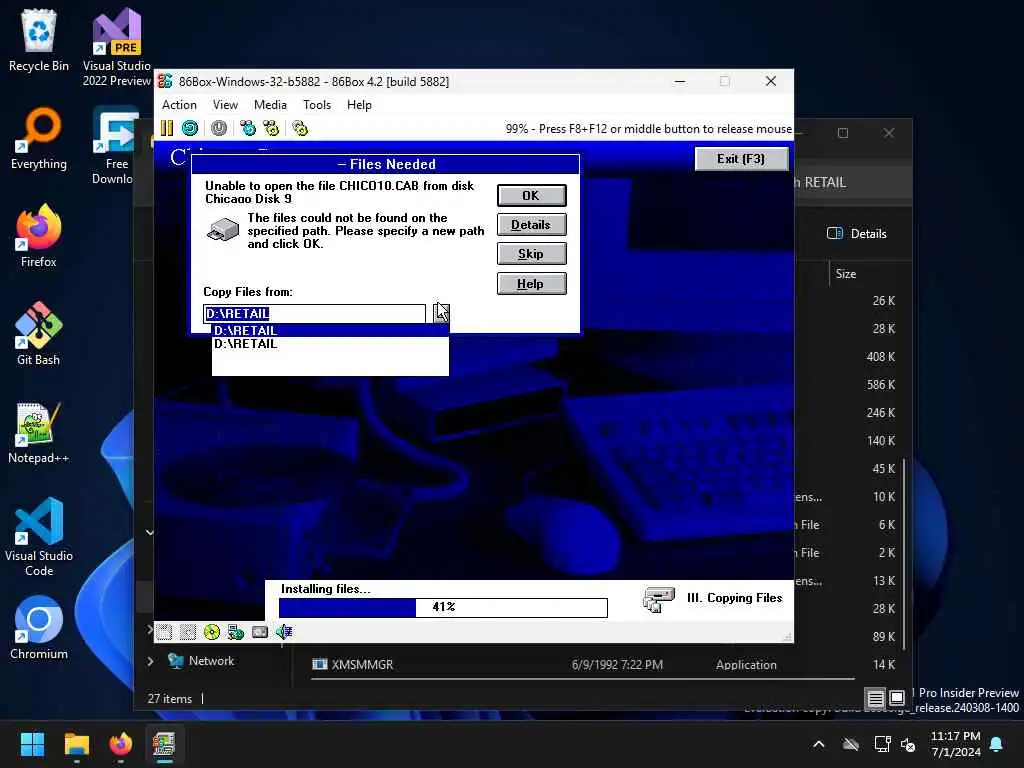The width and height of the screenshot is (1024, 768).
Task: Select the Visual Studio Code desktop icon
Action: pyautogui.click(x=39, y=537)
